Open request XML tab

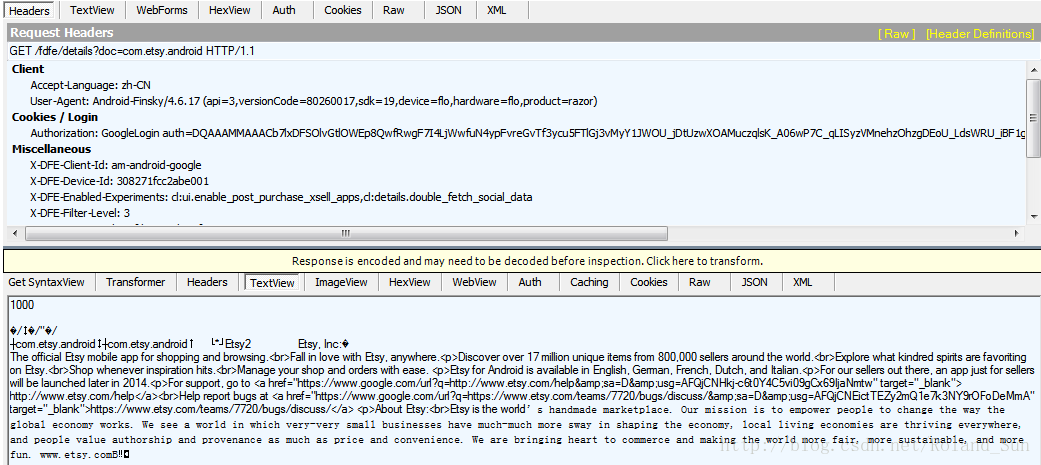point(497,10)
